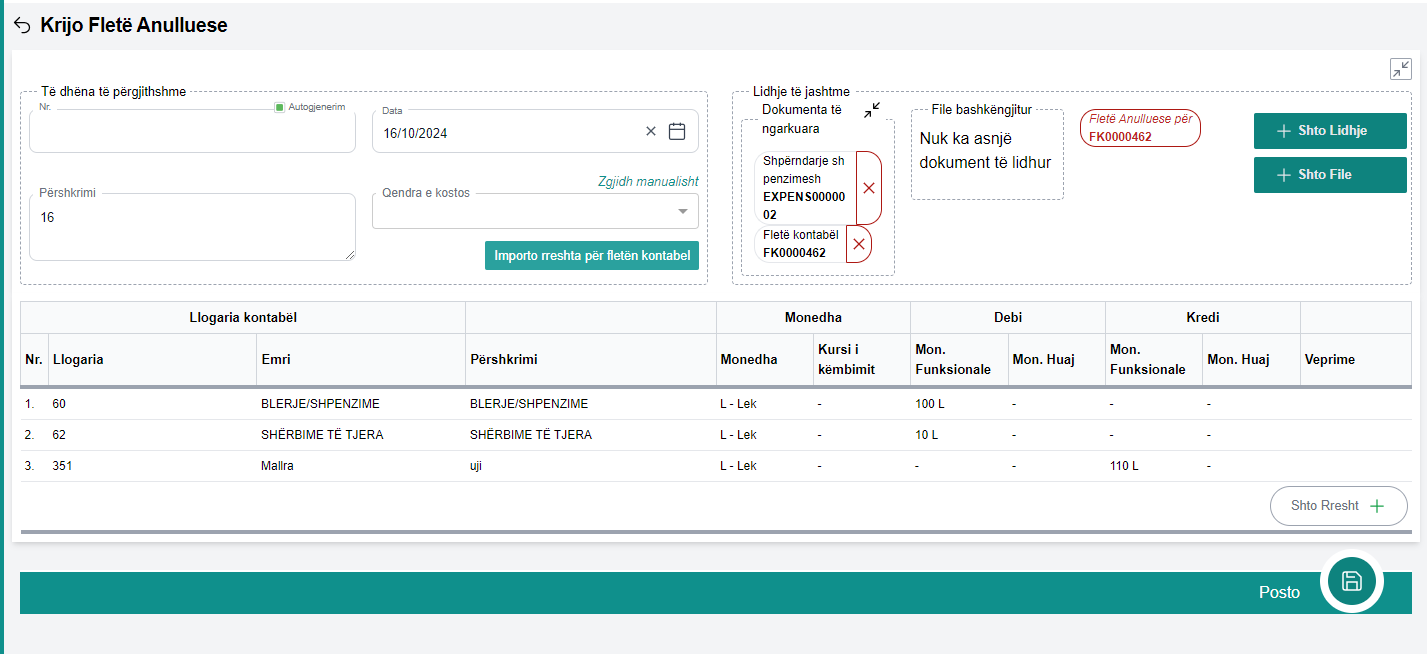The width and height of the screenshot is (1427, 654).
Task: Clear the date with the X icon
Action: click(x=651, y=131)
